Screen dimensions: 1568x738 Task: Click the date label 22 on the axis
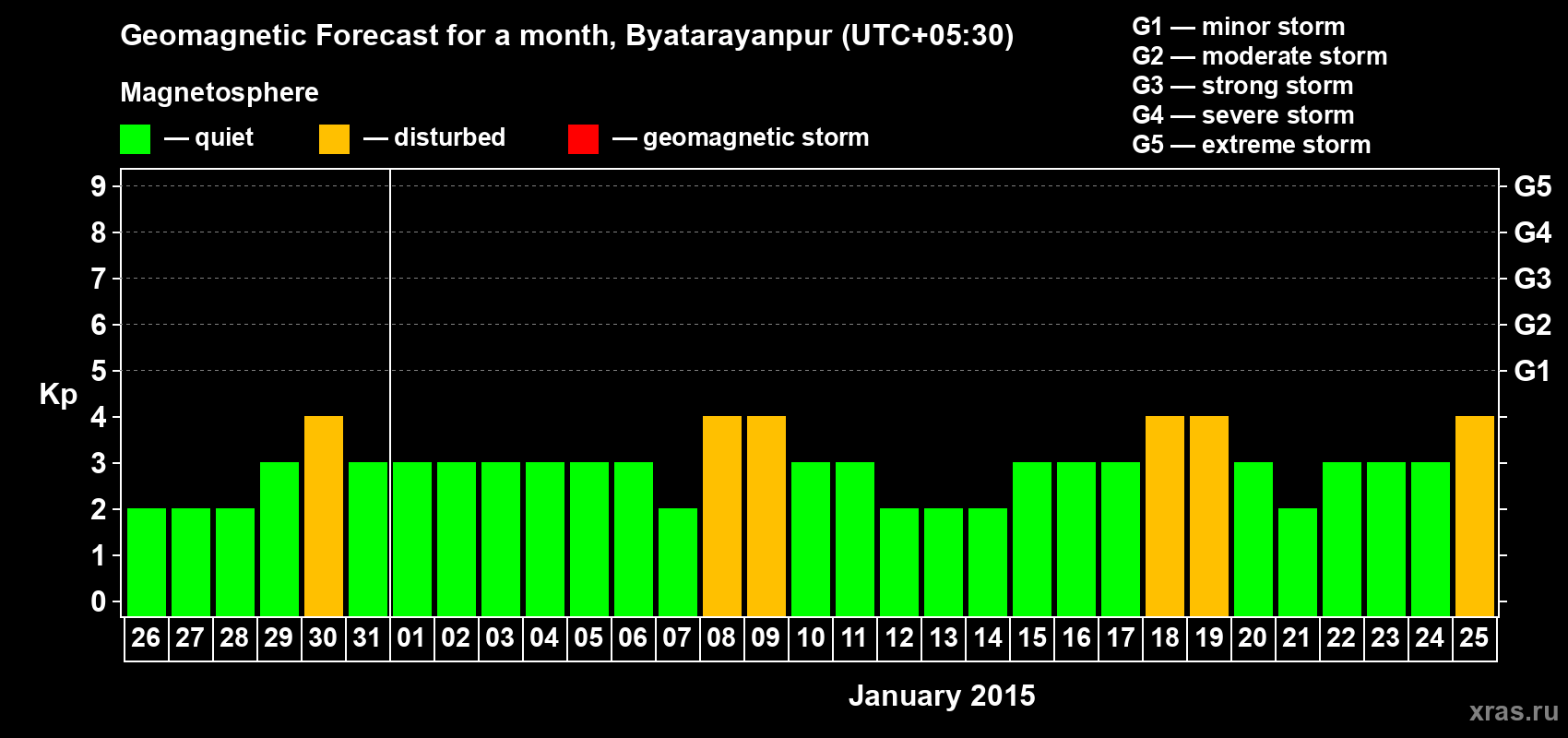[x=1341, y=638]
